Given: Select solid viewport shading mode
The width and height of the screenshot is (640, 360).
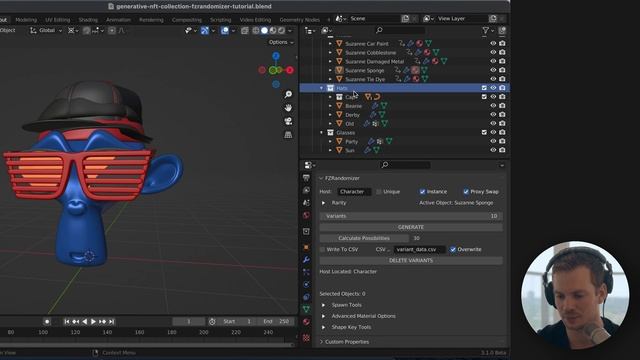Looking at the screenshot, I should 264,31.
